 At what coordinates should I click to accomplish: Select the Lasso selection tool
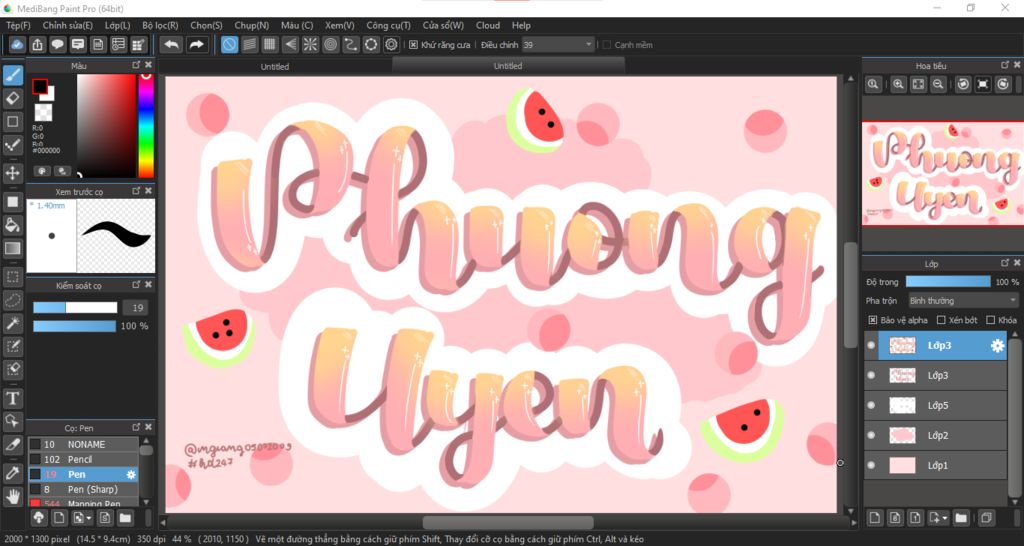point(12,300)
